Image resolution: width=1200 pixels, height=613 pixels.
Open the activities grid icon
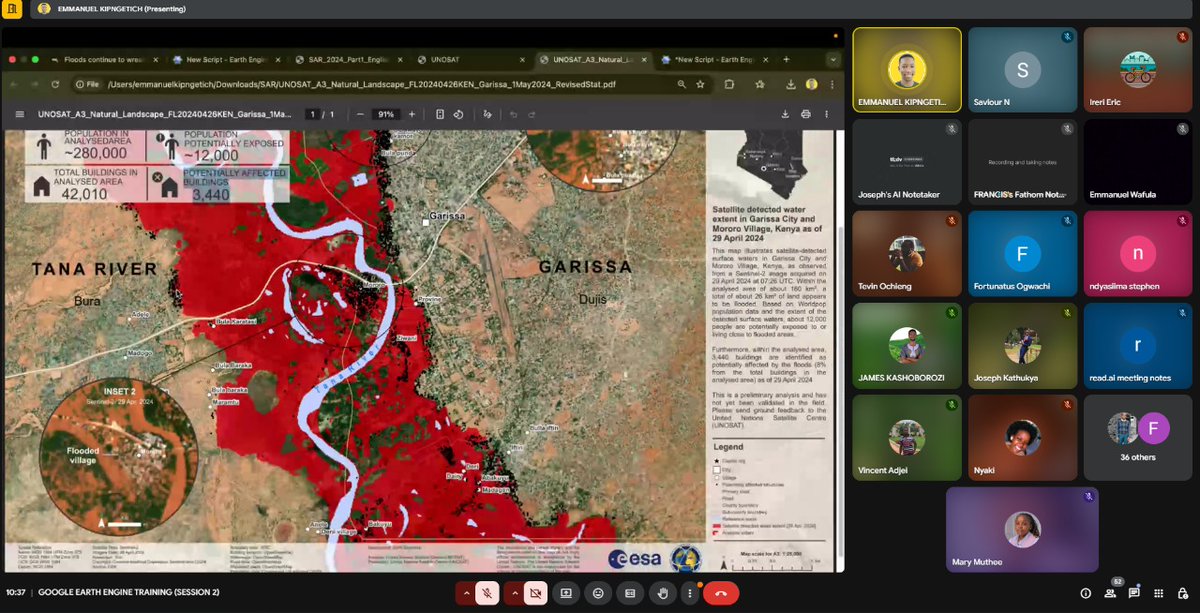pyautogui.click(x=1158, y=593)
